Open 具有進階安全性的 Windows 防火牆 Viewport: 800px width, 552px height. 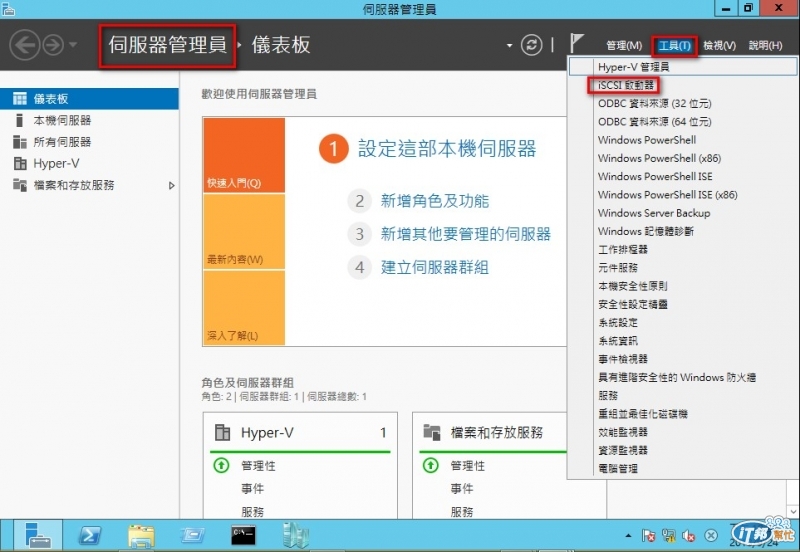point(683,378)
